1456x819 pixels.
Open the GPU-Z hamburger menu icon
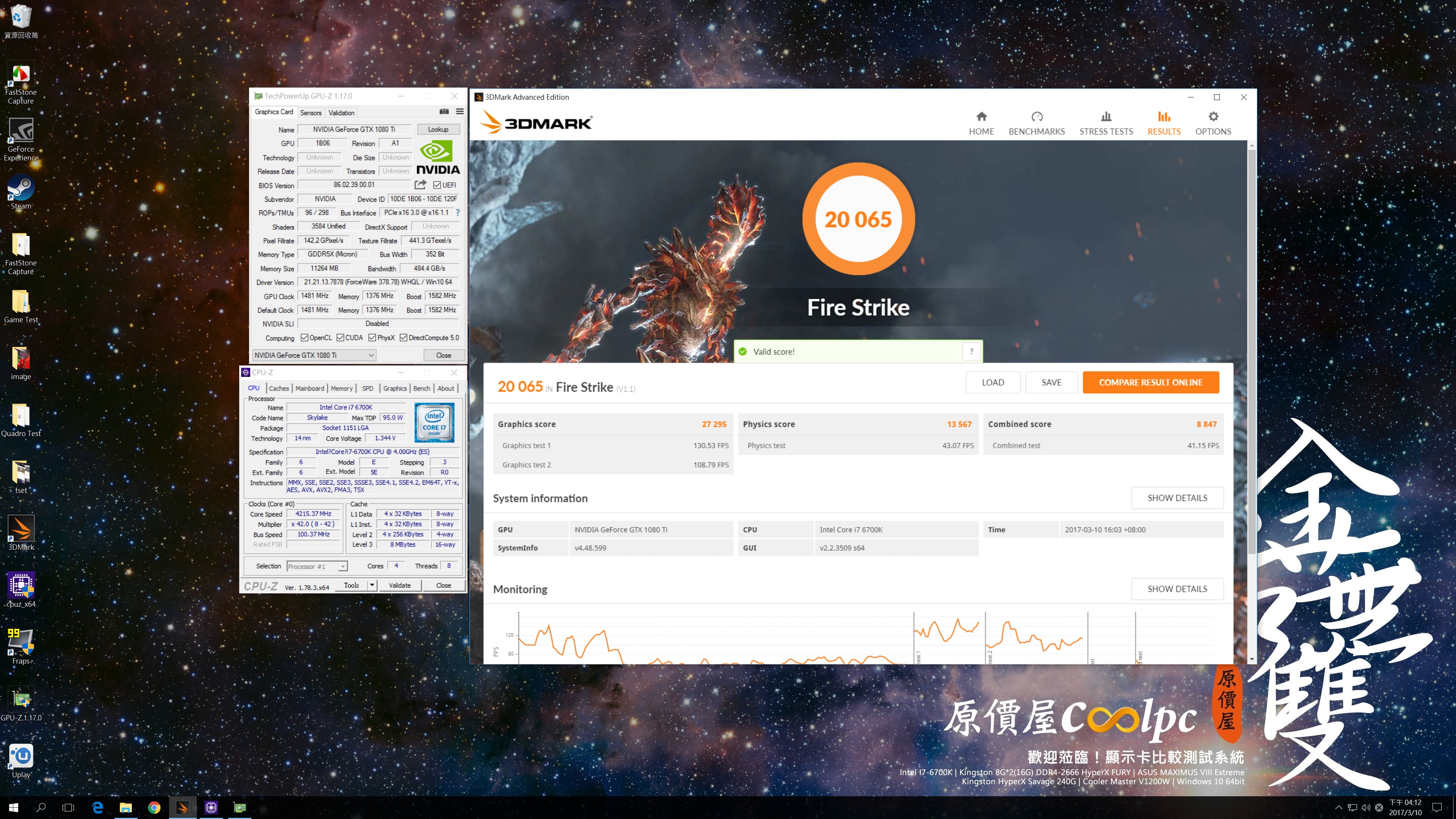(460, 112)
